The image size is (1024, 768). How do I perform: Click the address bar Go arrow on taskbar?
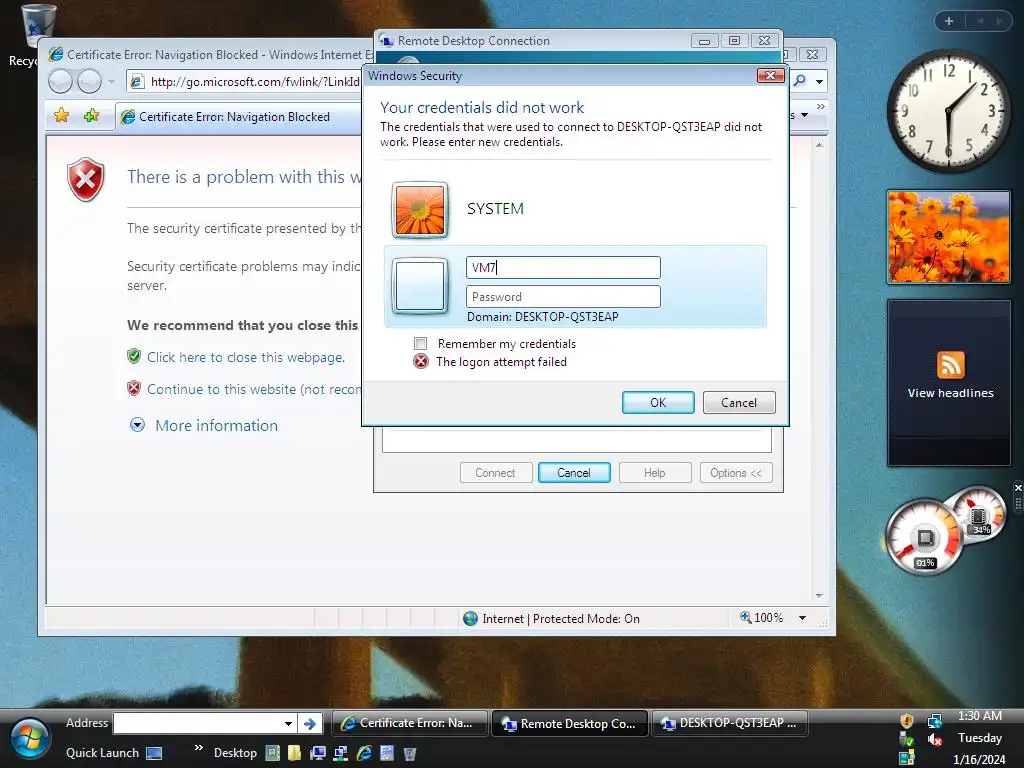310,724
